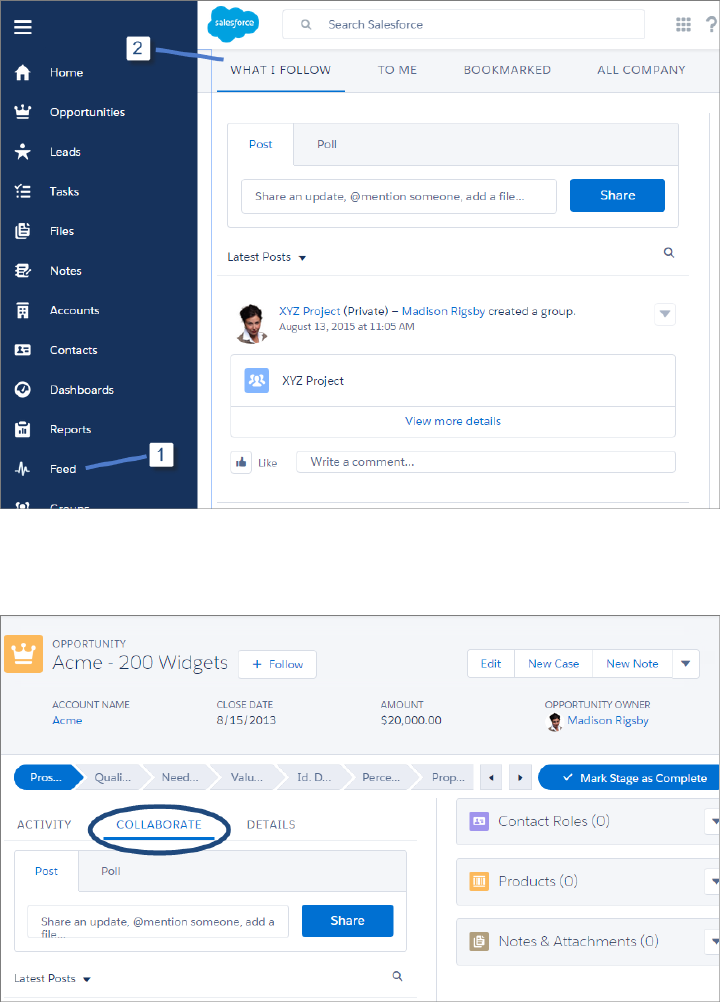This screenshot has height=1002, width=720.
Task: Switch to the To Me tab
Action: (397, 70)
